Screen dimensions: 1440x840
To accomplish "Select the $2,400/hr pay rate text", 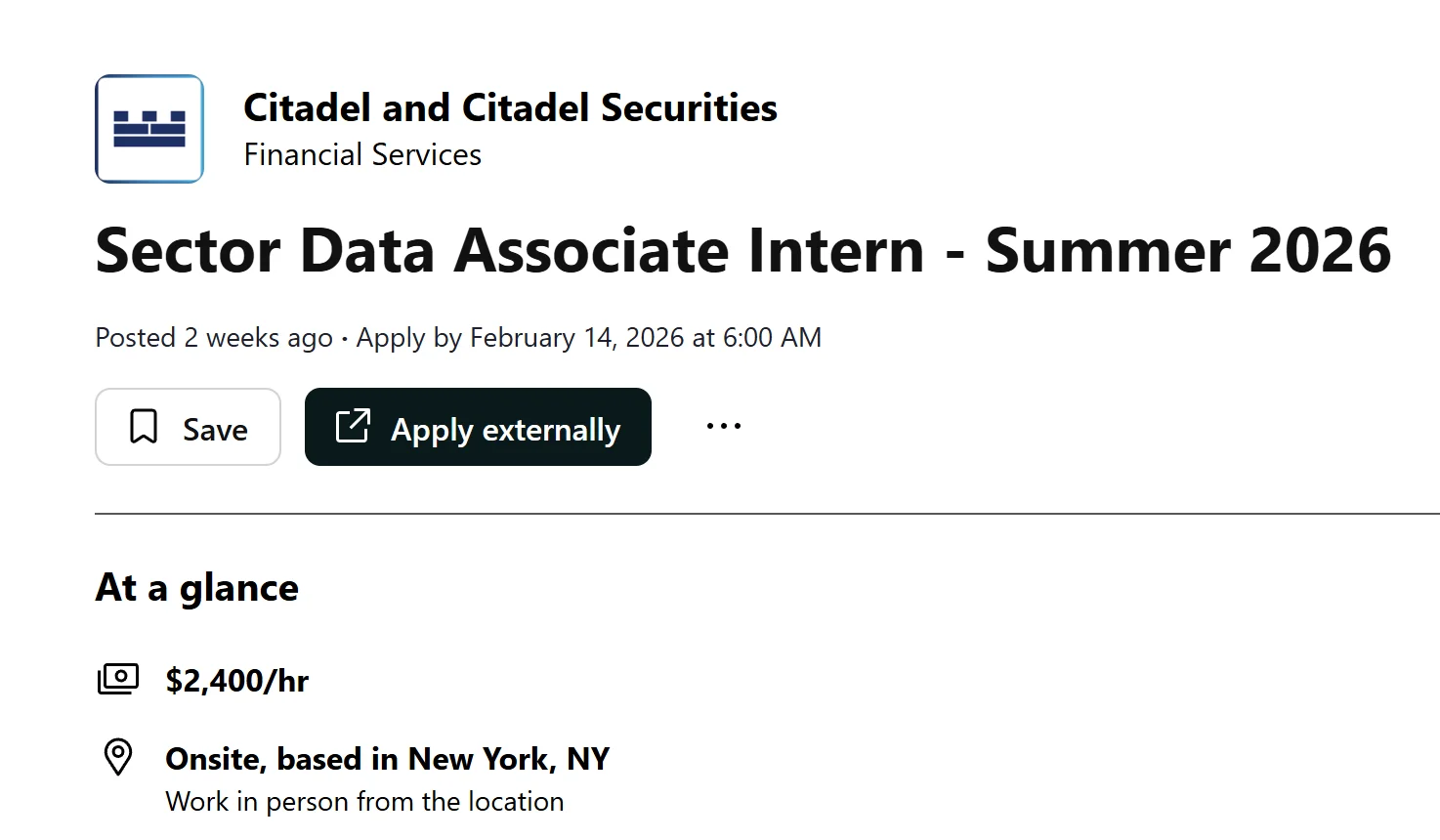I will 237,680.
